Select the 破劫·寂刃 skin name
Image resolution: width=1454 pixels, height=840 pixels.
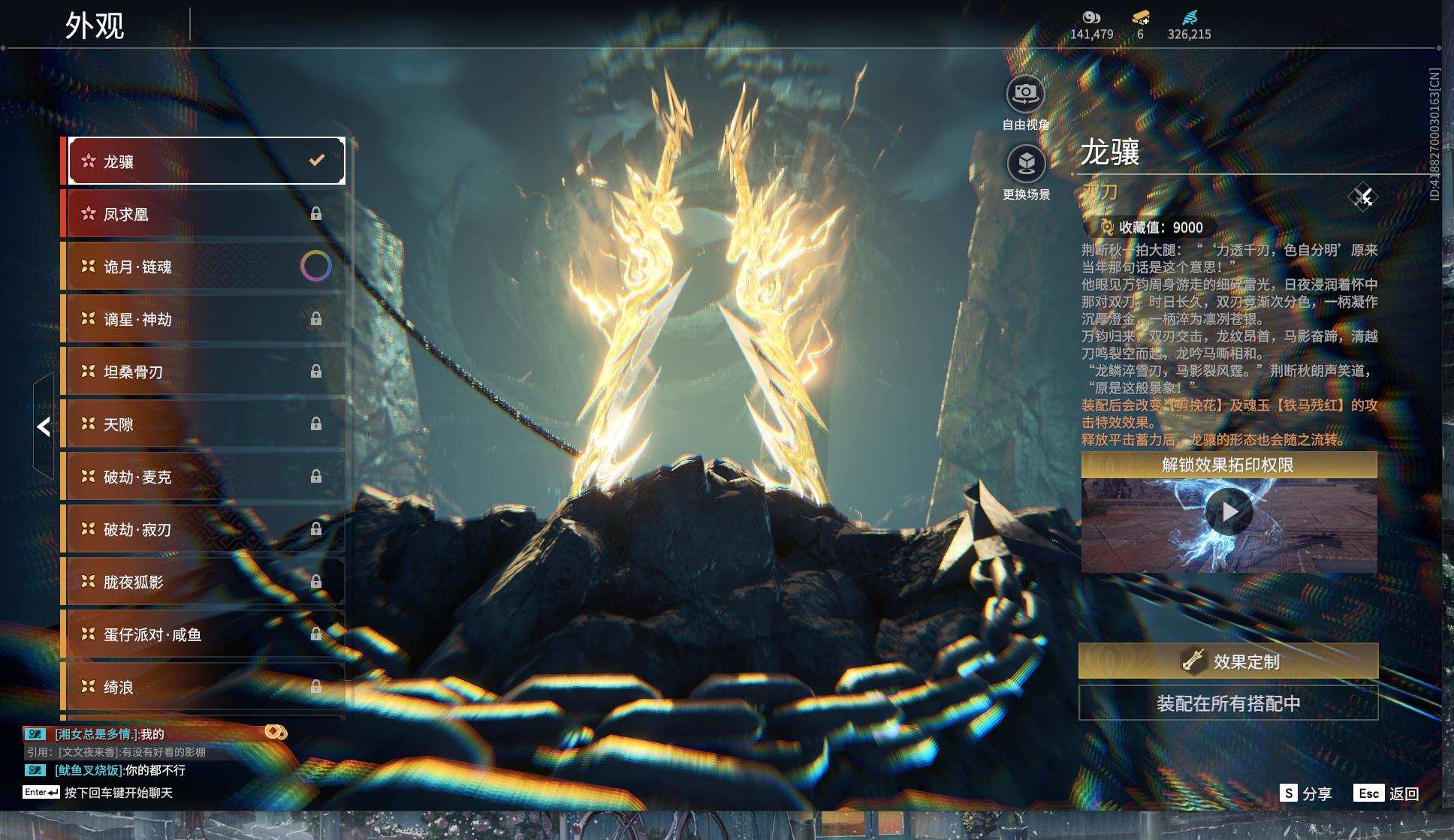(x=137, y=529)
